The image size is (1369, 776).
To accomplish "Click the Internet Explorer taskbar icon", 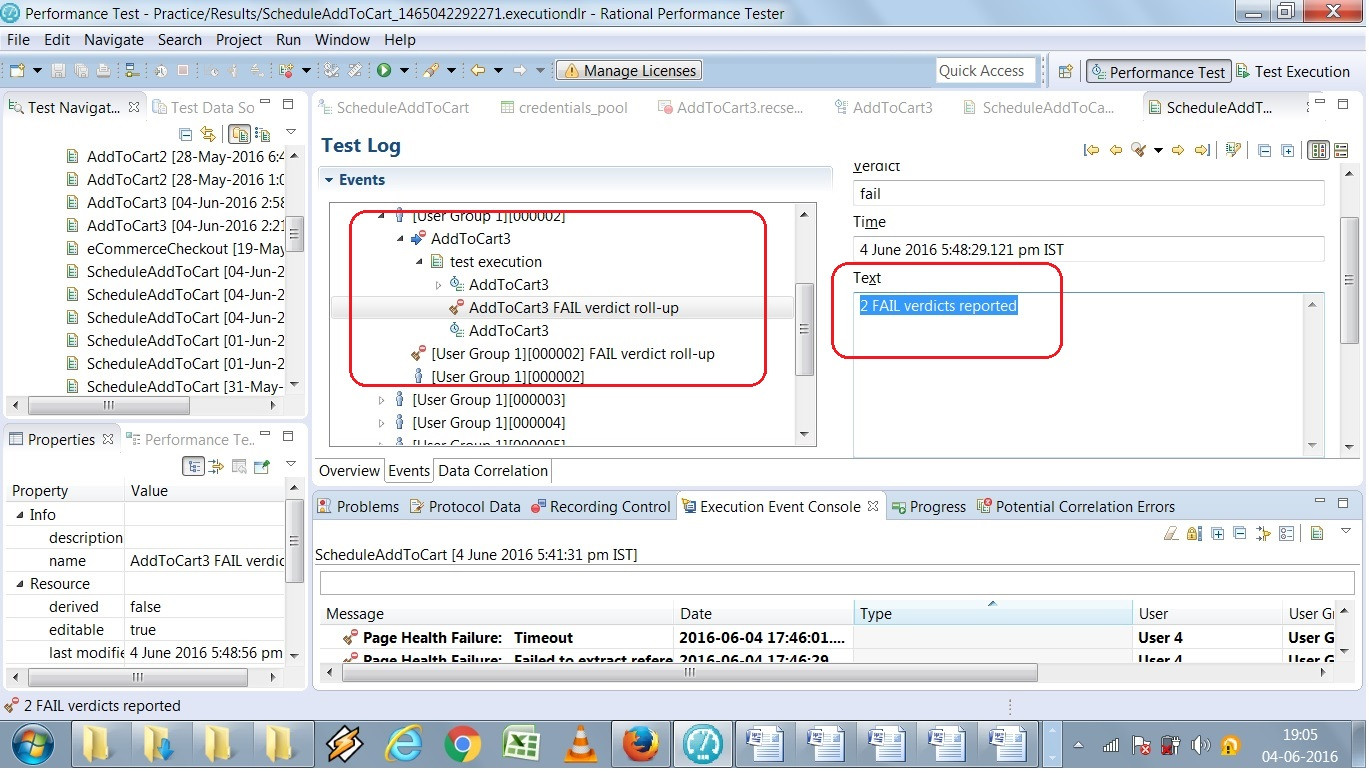I will tap(403, 745).
